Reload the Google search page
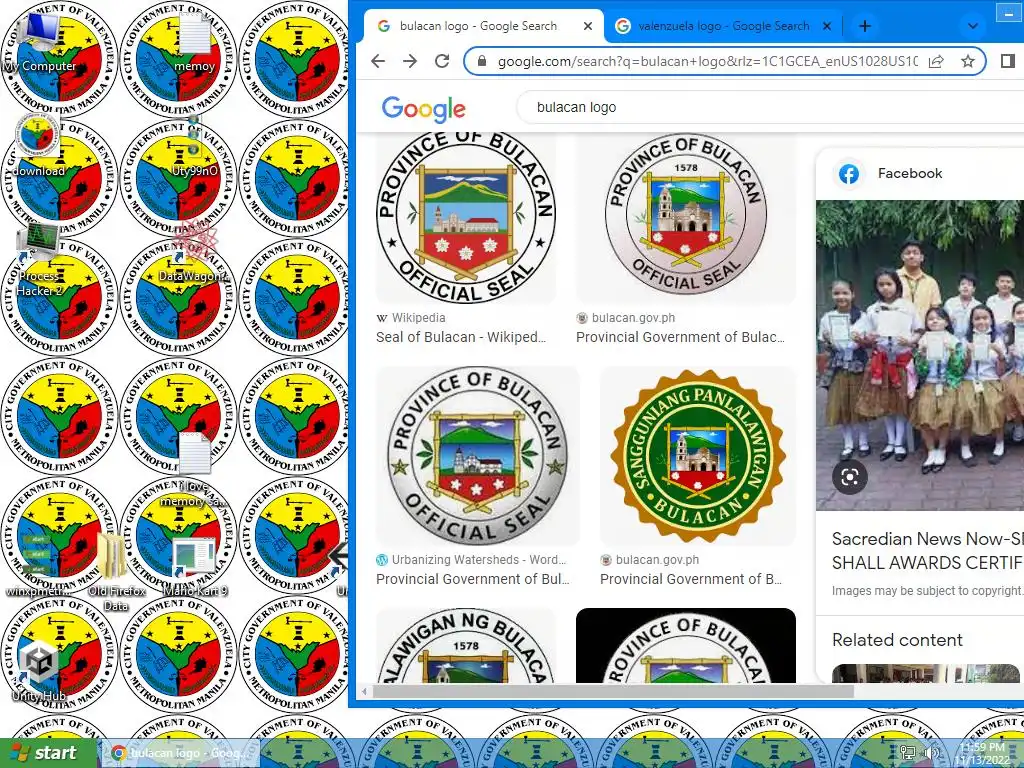The image size is (1024, 768). point(442,61)
